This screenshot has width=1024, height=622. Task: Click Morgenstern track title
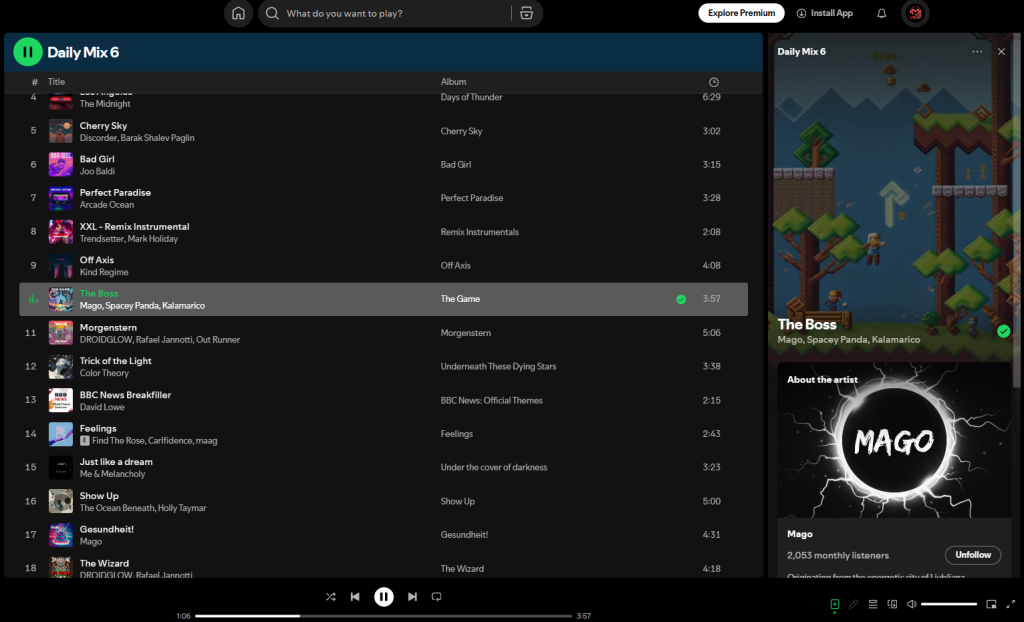point(108,327)
